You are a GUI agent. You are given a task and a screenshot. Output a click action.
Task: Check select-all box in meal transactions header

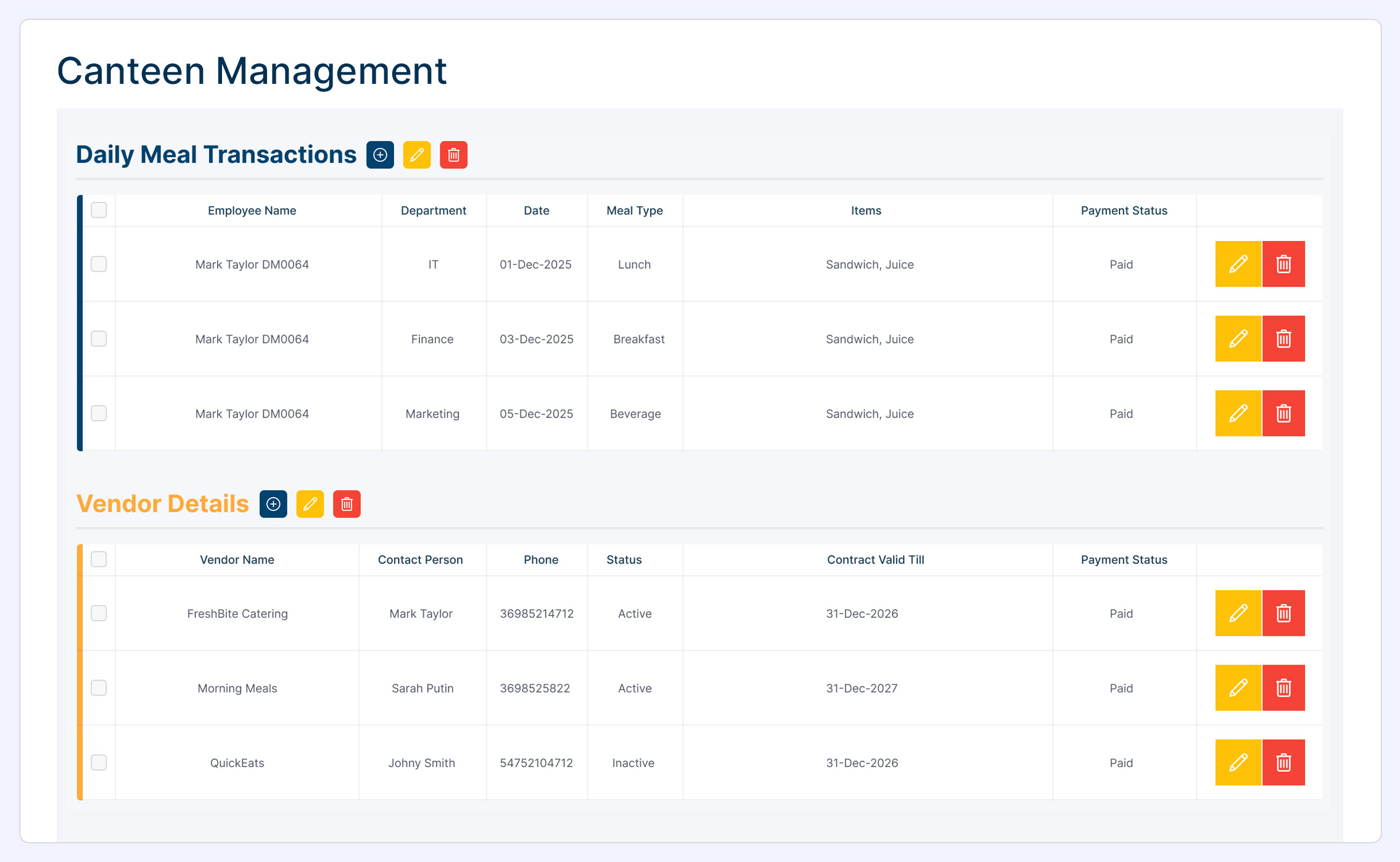click(x=99, y=210)
